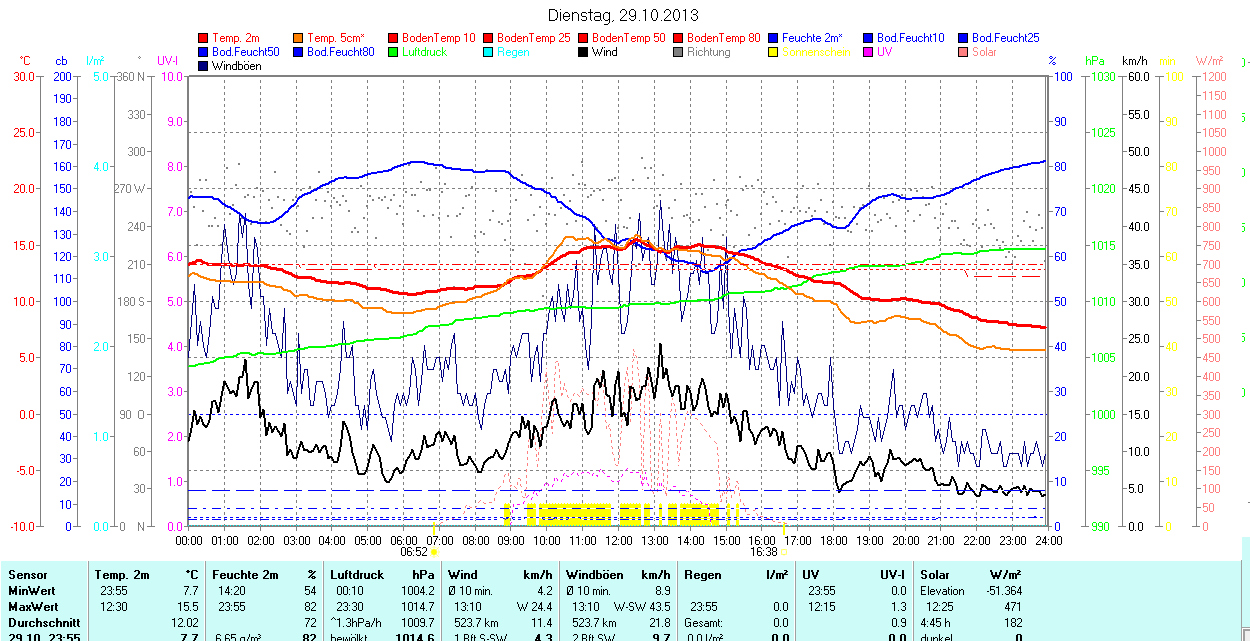Click the hPa axis unit label
Screen dimensions: 1250x641
[1095, 61]
